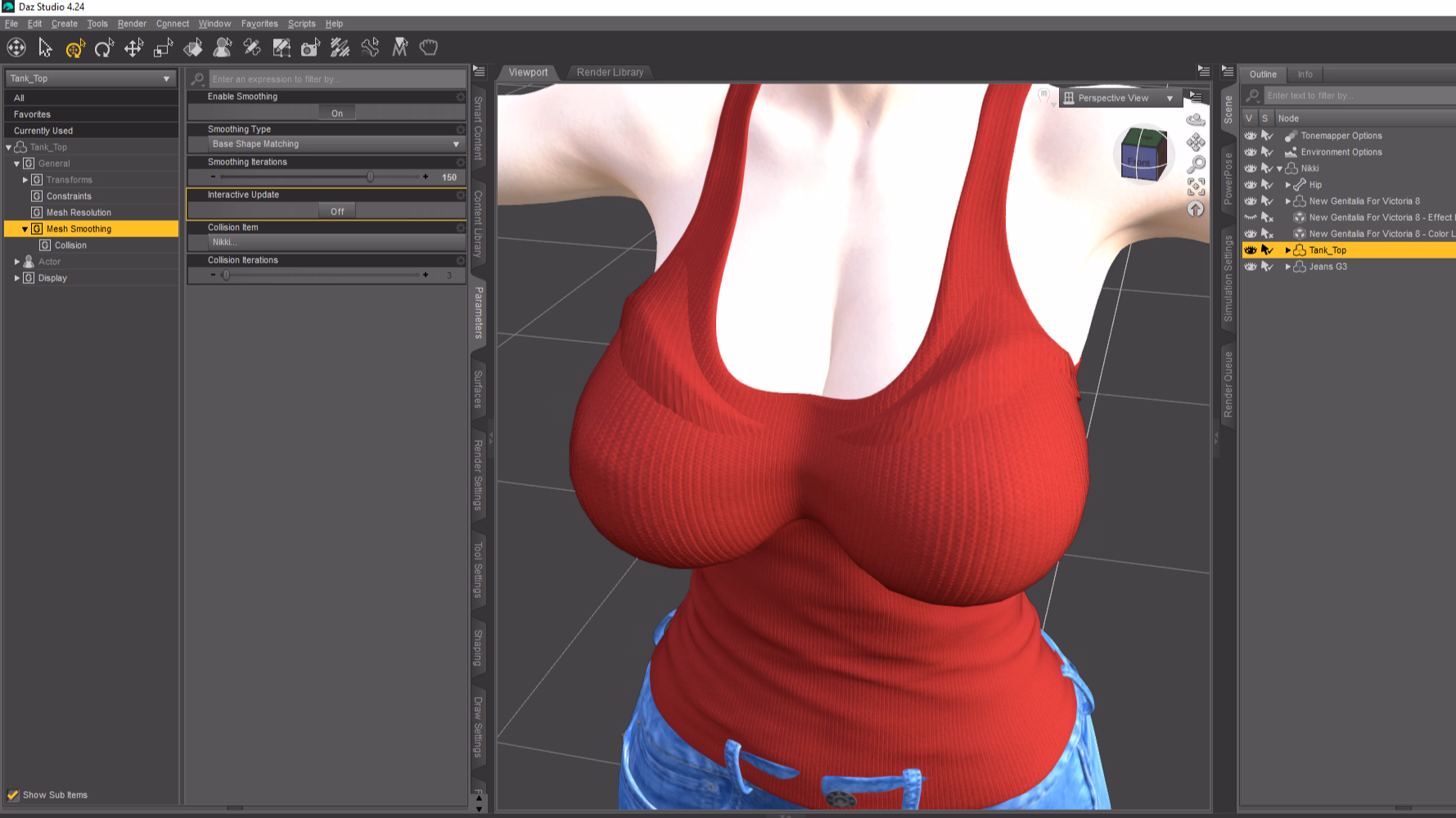Toggle Enable Smoothing On button
The height and width of the screenshot is (818, 1456).
click(336, 113)
